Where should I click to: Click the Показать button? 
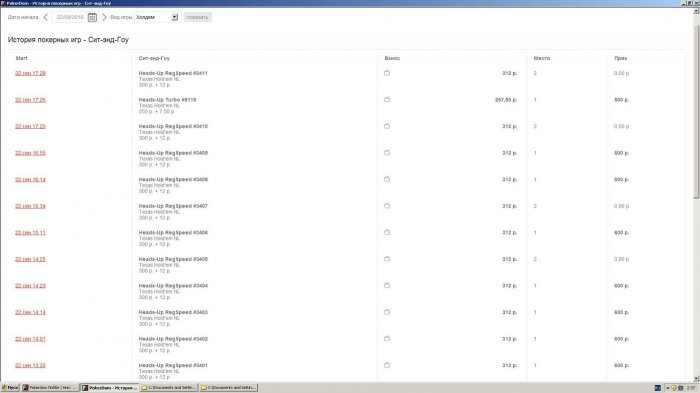point(197,17)
